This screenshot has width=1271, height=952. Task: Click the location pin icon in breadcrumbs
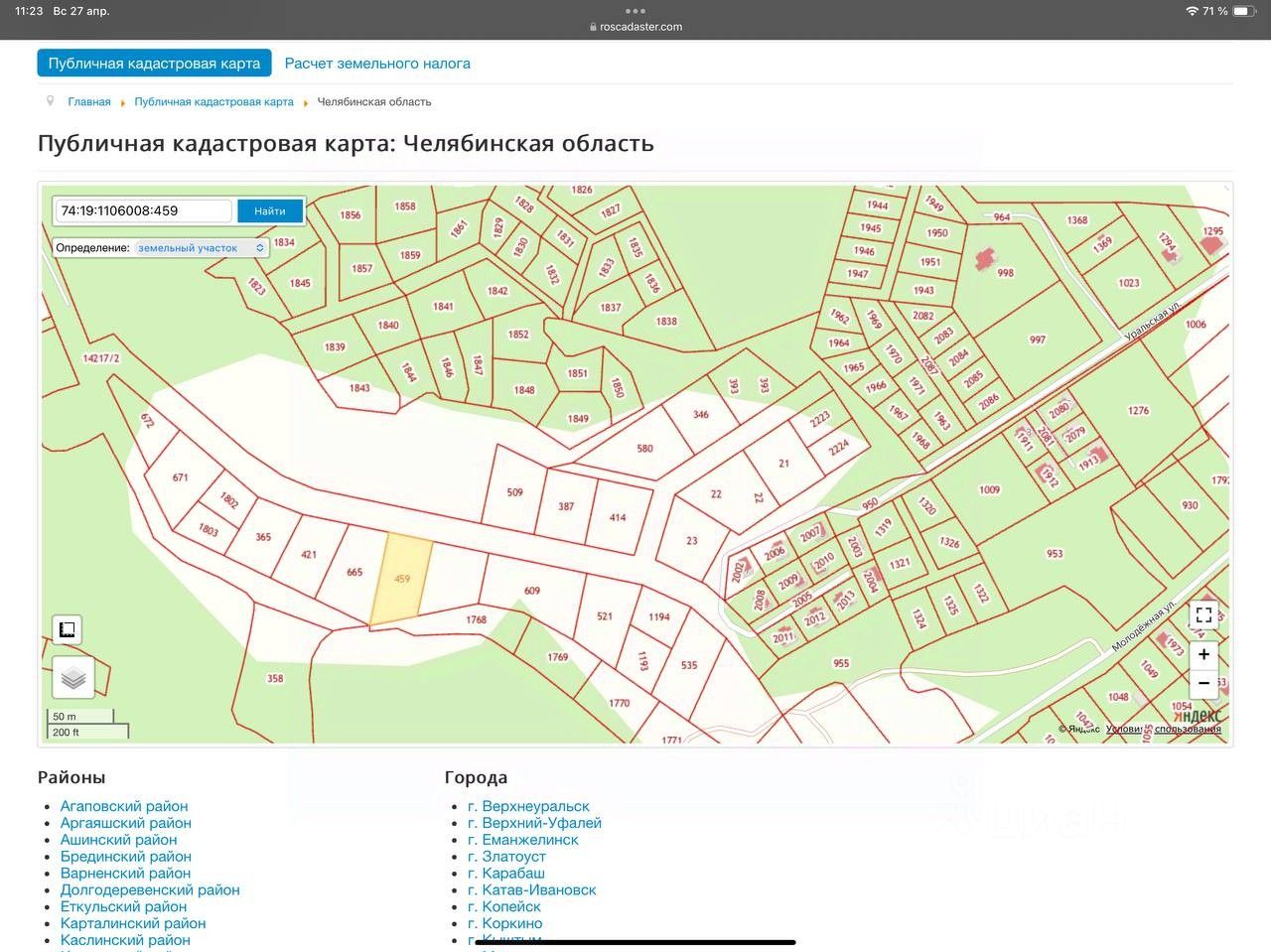(50, 101)
